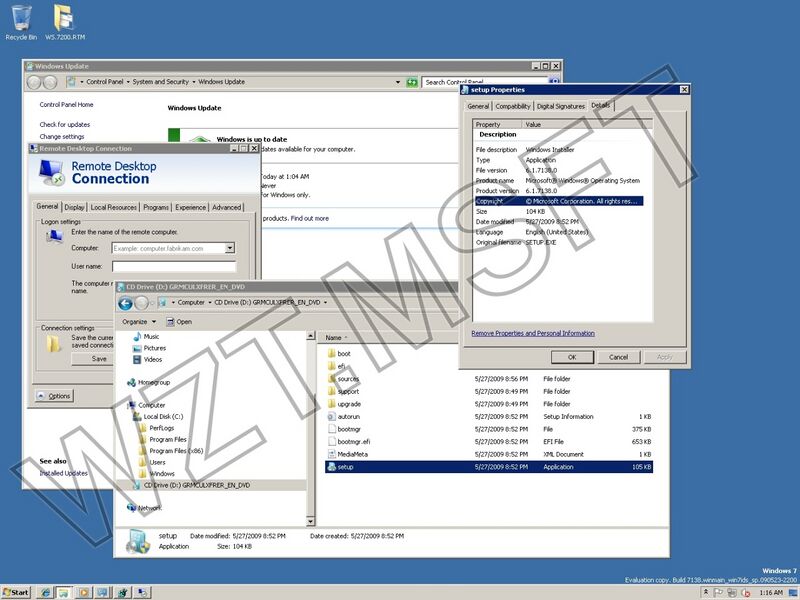Select Program Files (x86) folder in tree
The height and width of the screenshot is (600, 800).
[x=171, y=451]
